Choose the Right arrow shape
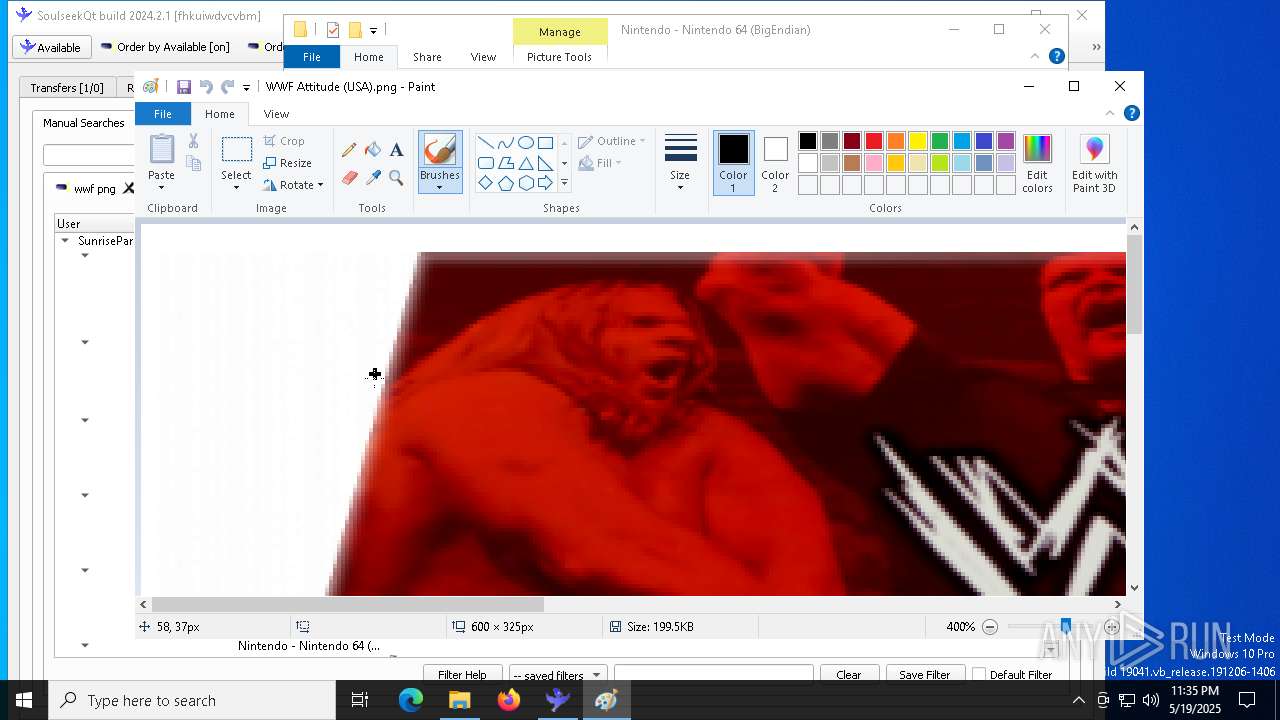Image resolution: width=1280 pixels, height=720 pixels. click(545, 183)
